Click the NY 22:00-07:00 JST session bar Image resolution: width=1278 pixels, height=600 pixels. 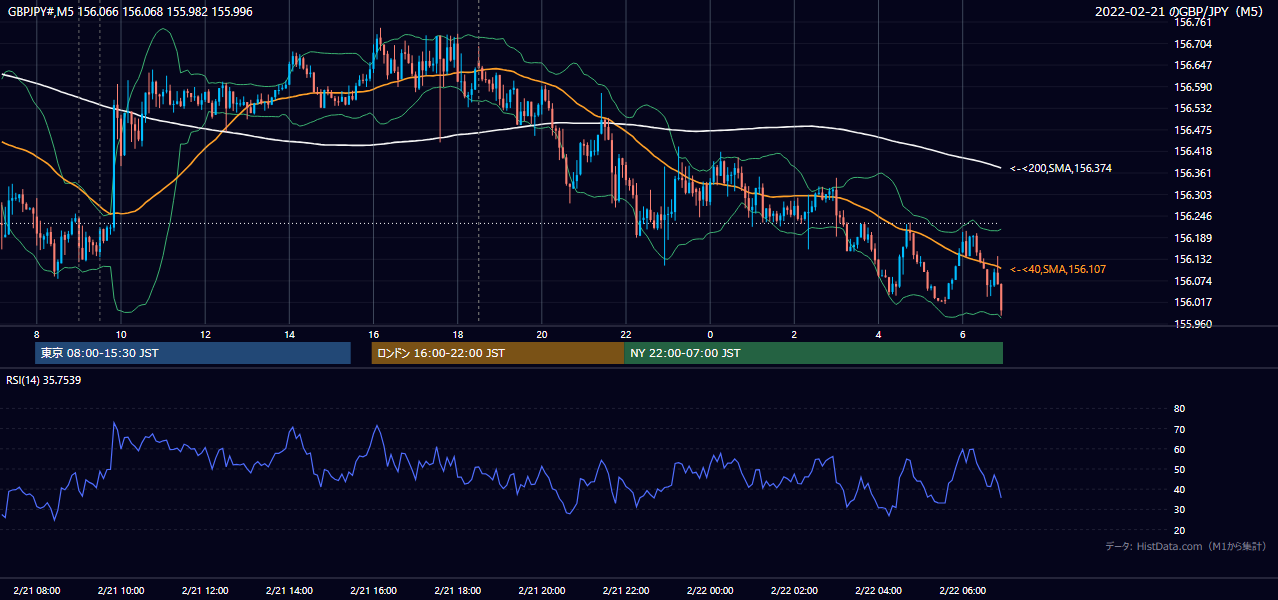click(813, 353)
